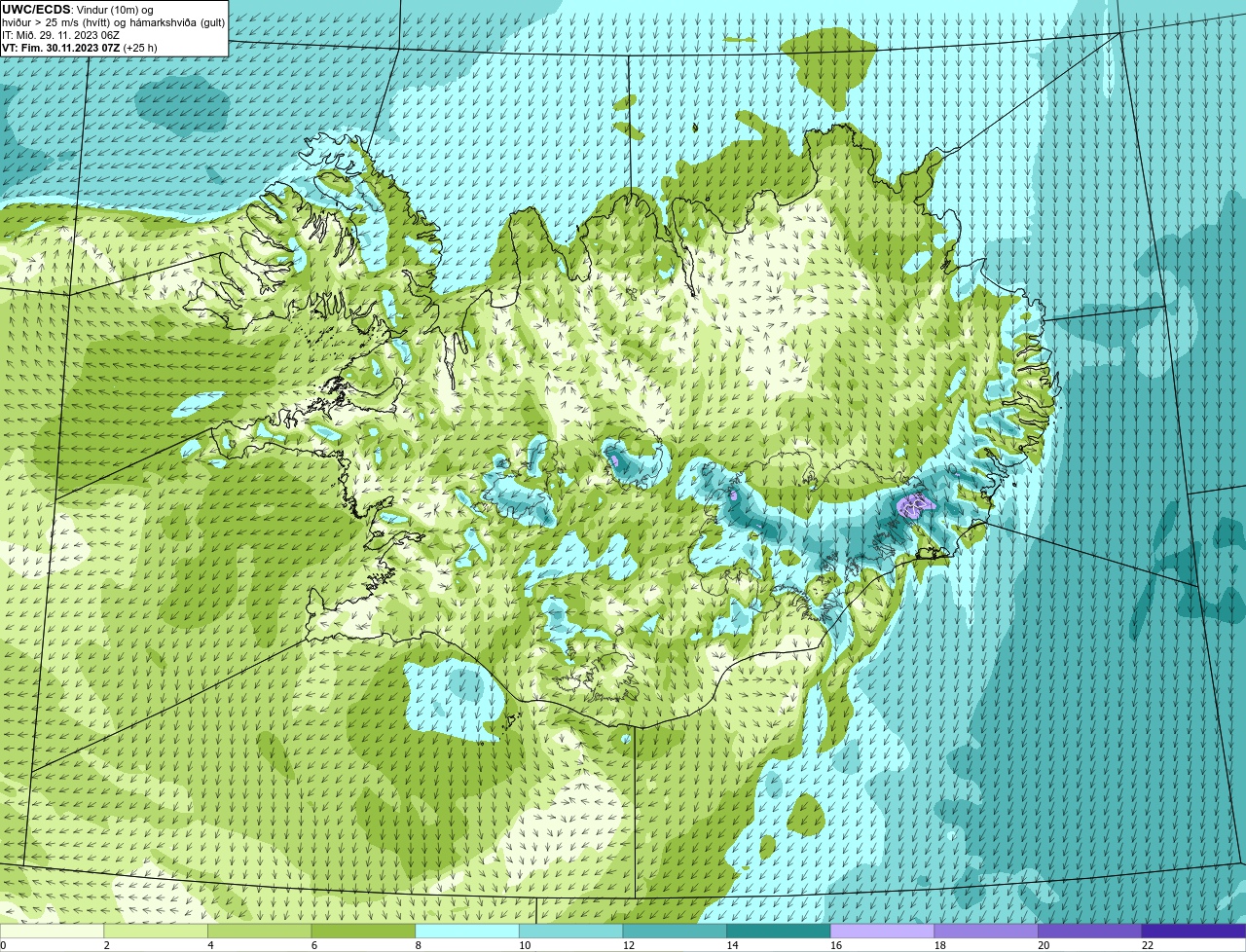Viewport: 1246px width, 952px height.
Task: Click the legend label "18"
Action: tap(940, 945)
